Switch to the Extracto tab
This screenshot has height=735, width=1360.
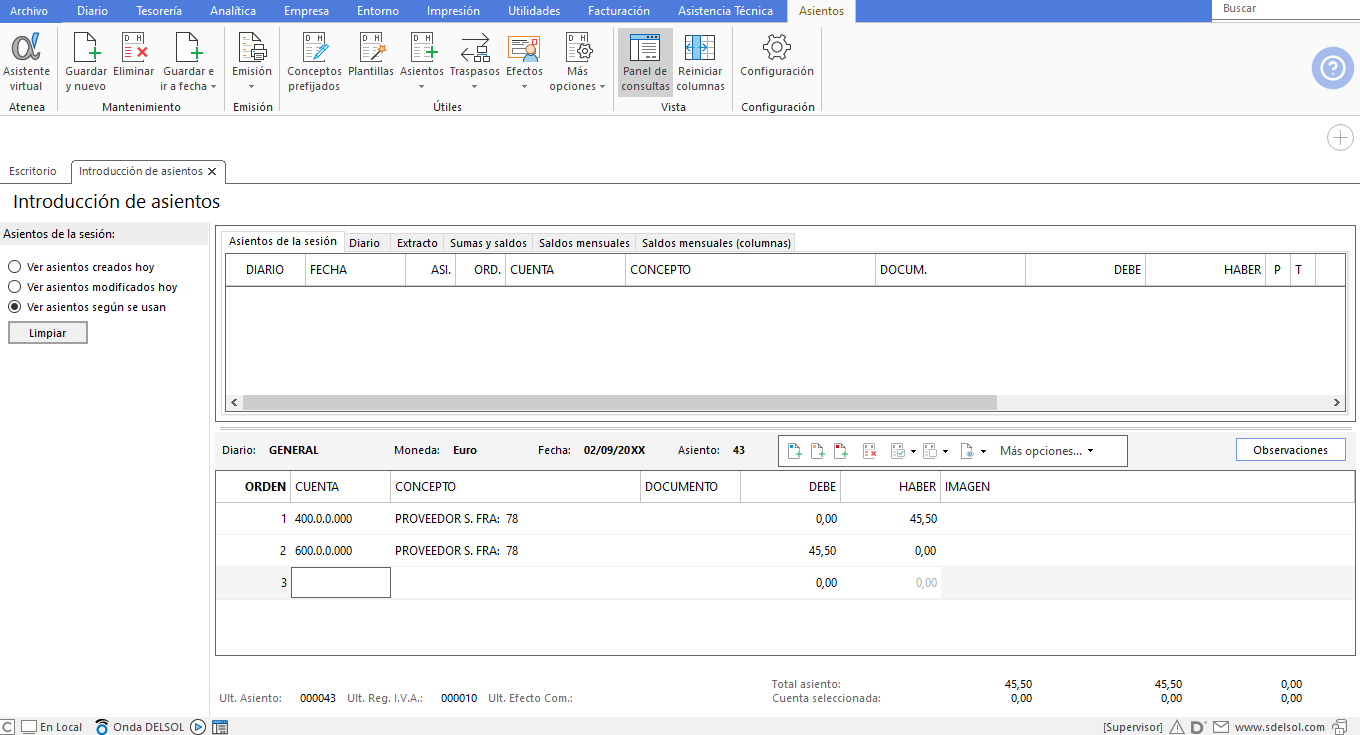pyautogui.click(x=417, y=243)
